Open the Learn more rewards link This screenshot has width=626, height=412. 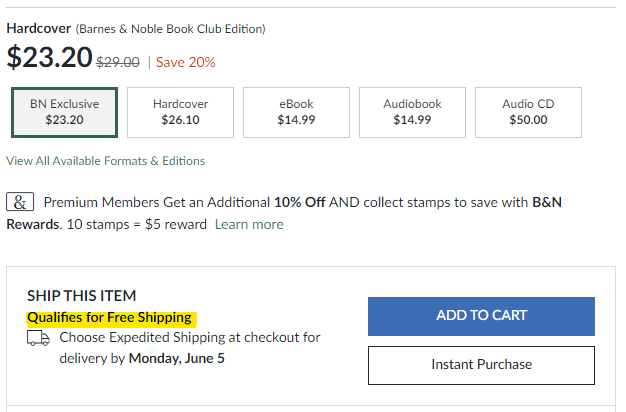coord(249,224)
